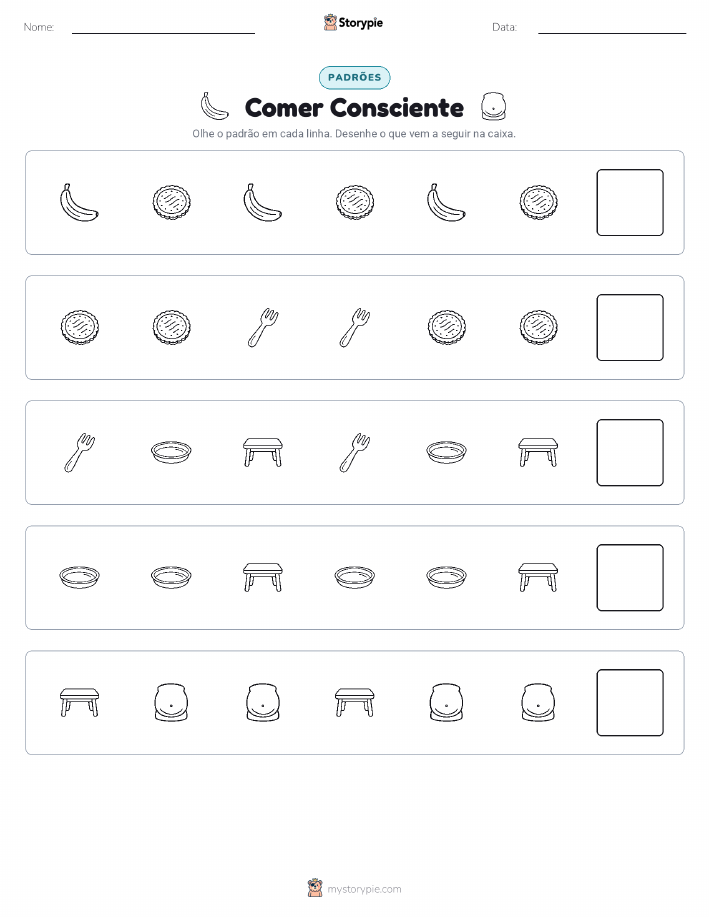Select the first table in row three
The width and height of the screenshot is (709, 917).
[263, 452]
